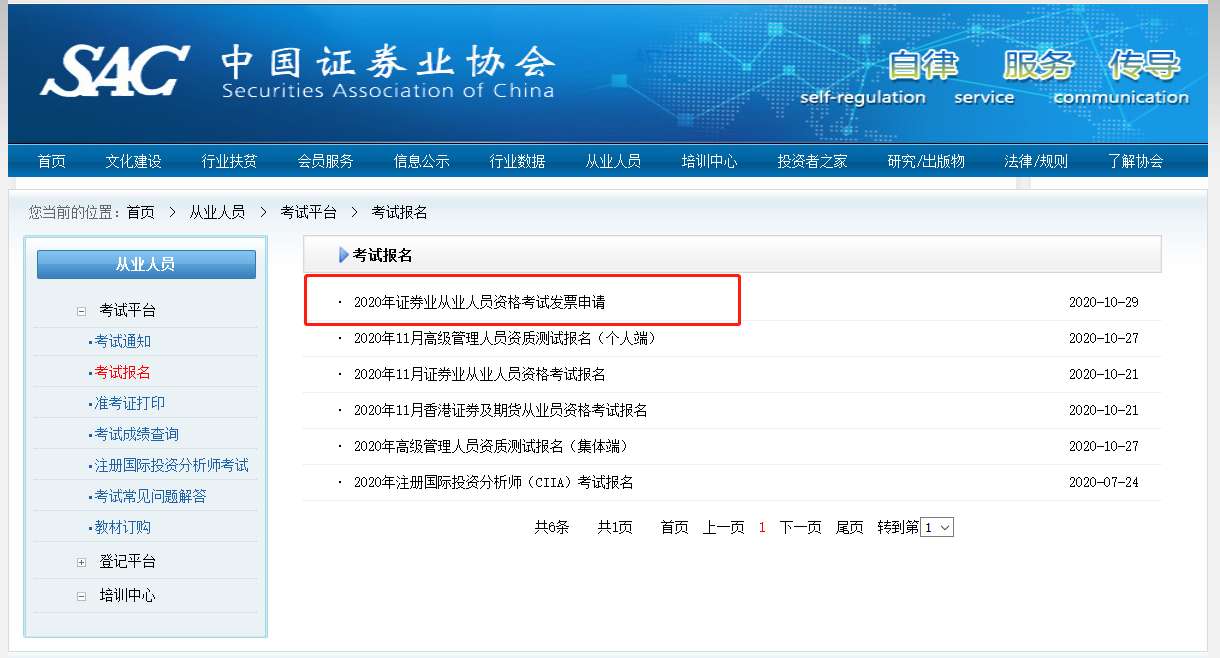Open the 投资者之家 menu item

tap(812, 160)
